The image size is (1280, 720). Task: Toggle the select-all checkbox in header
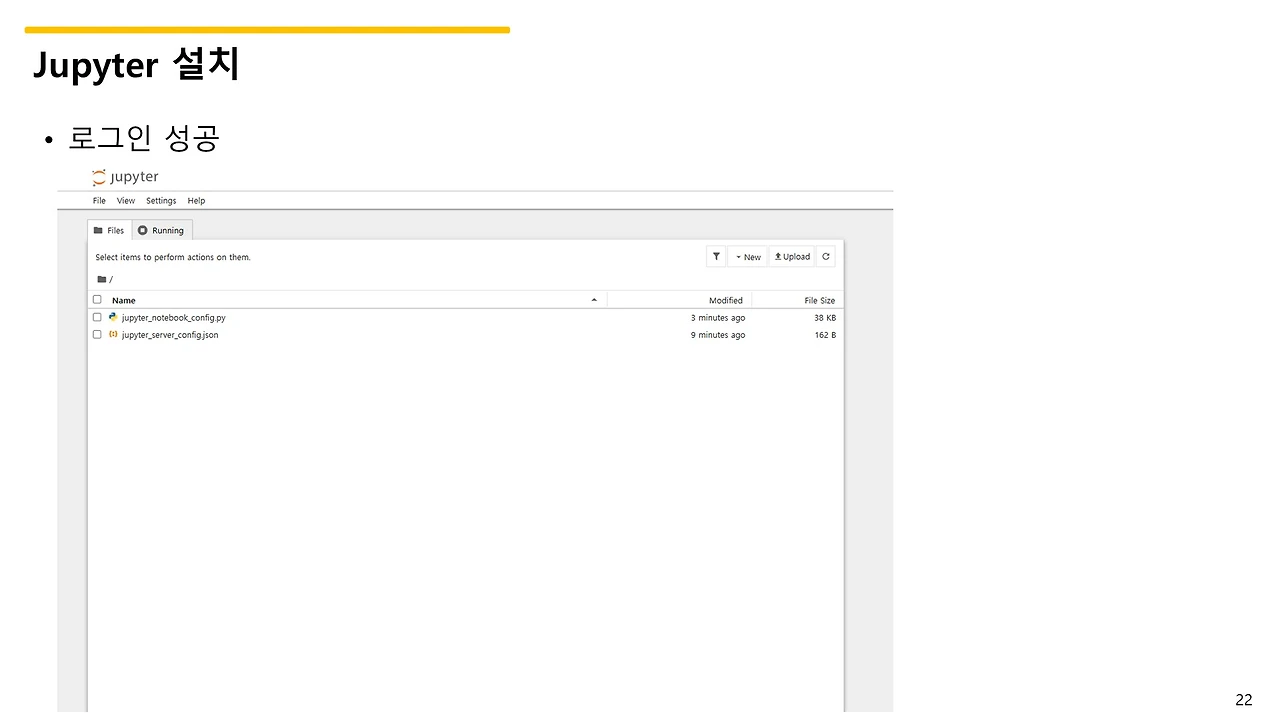point(97,299)
